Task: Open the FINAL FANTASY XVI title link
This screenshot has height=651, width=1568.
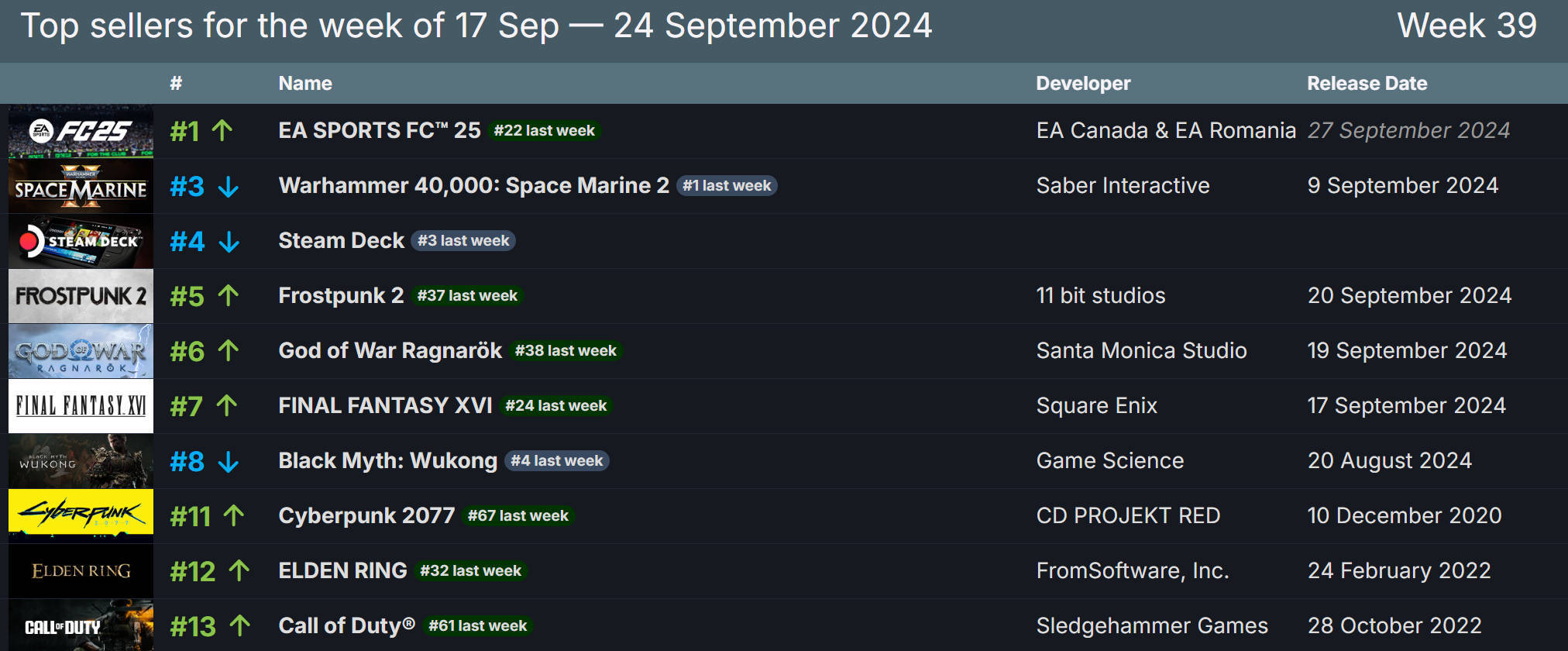Action: pos(385,405)
